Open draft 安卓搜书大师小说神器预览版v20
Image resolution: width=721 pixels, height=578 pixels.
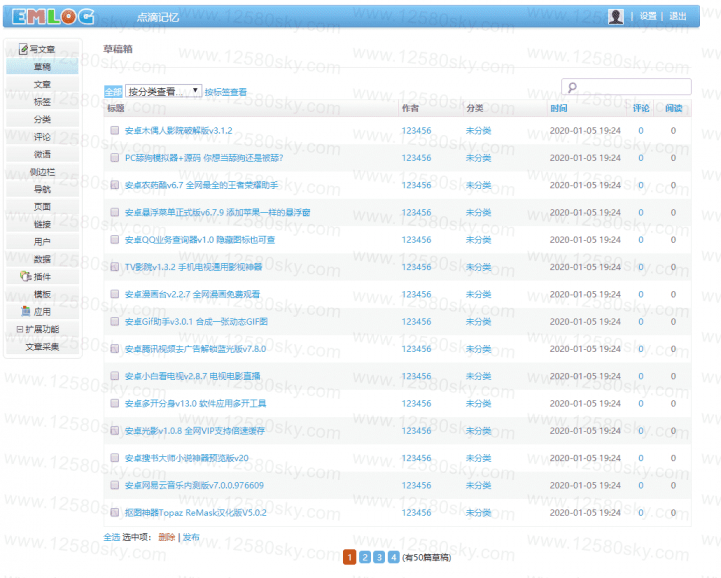point(187,458)
